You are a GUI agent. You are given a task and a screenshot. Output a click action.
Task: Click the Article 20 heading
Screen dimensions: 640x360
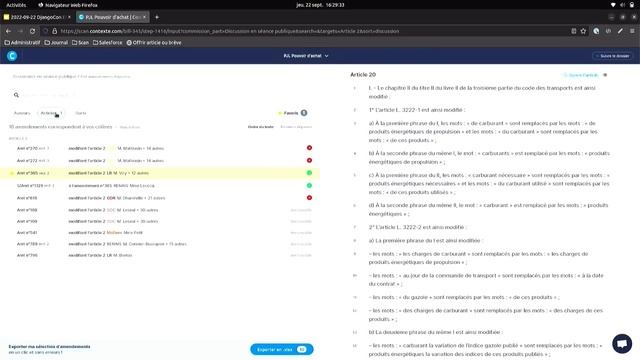click(x=363, y=75)
